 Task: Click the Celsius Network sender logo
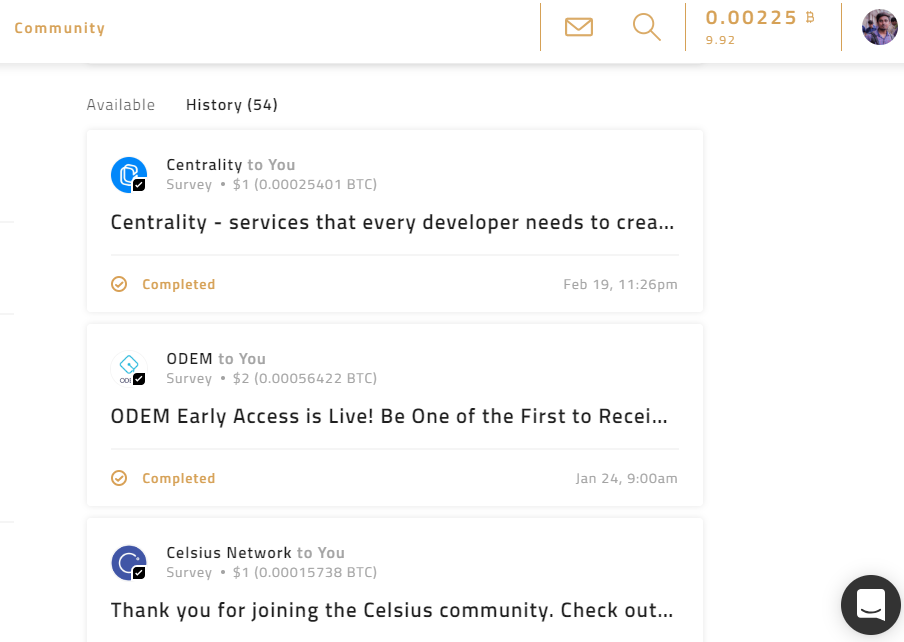click(x=129, y=563)
